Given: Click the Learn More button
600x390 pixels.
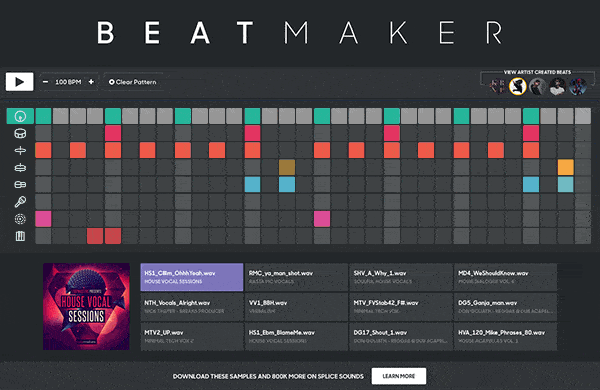Looking at the screenshot, I should (399, 376).
